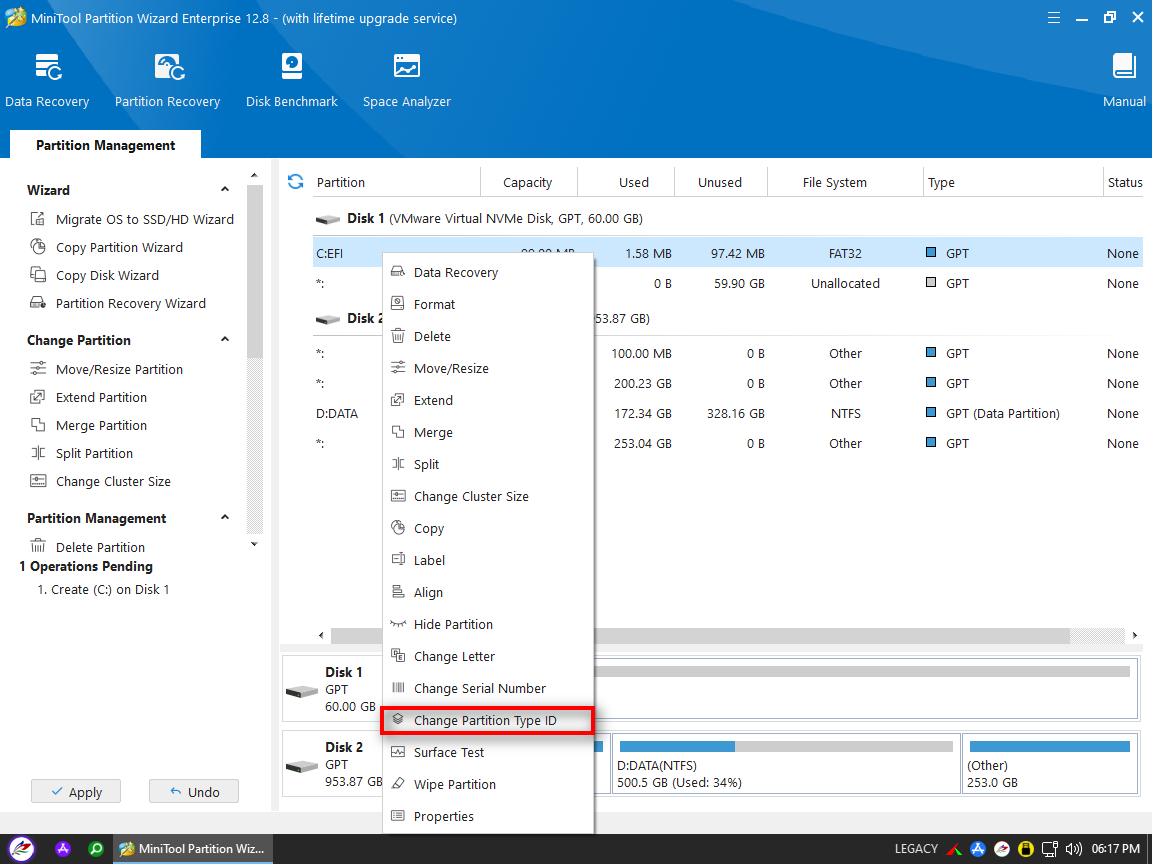
Task: Collapse the Partition Management sidebar section
Action: coord(225,518)
